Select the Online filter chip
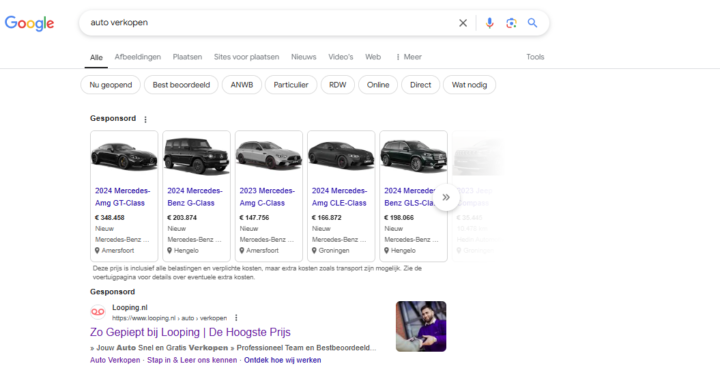720x379 pixels. (x=378, y=85)
